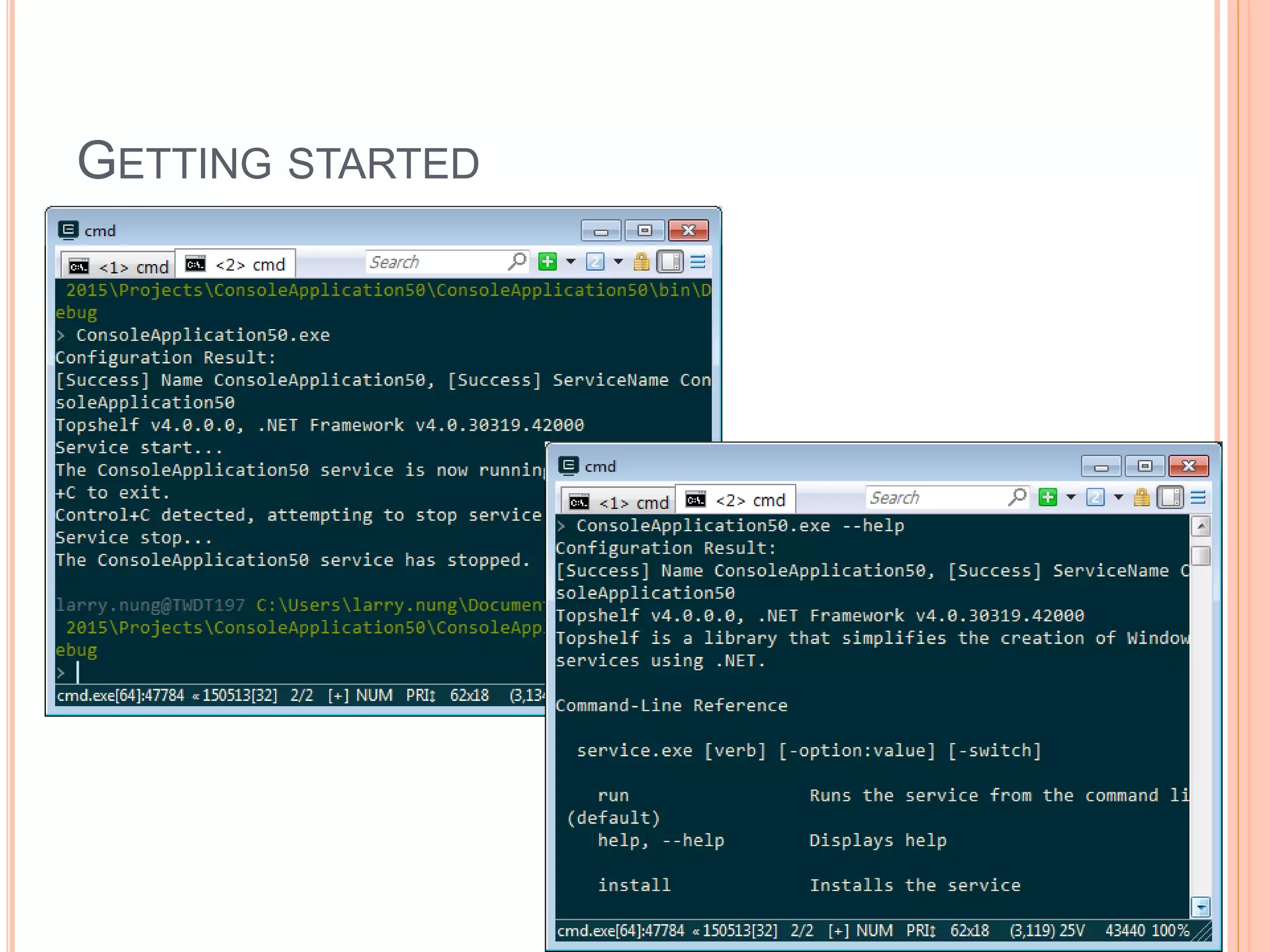Click active console number icon in back window
Image resolution: width=1270 pixels, height=952 pixels.
(595, 262)
